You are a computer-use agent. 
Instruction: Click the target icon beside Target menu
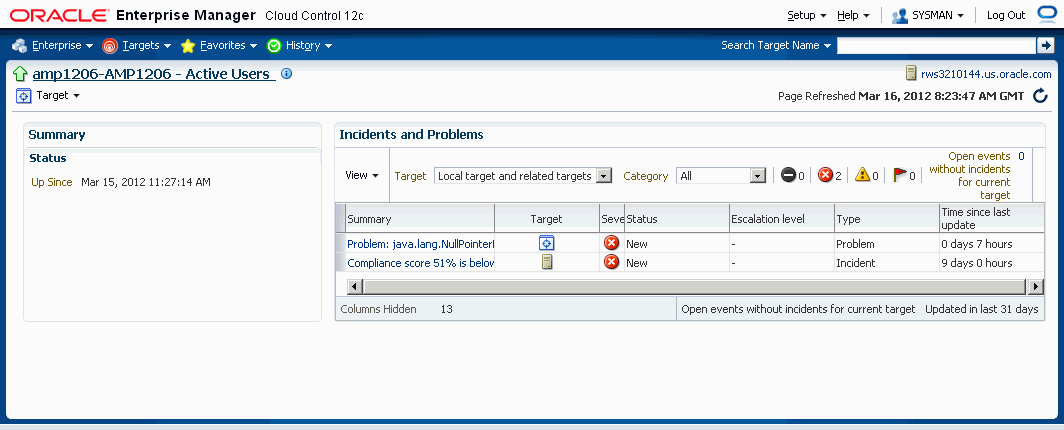24,96
